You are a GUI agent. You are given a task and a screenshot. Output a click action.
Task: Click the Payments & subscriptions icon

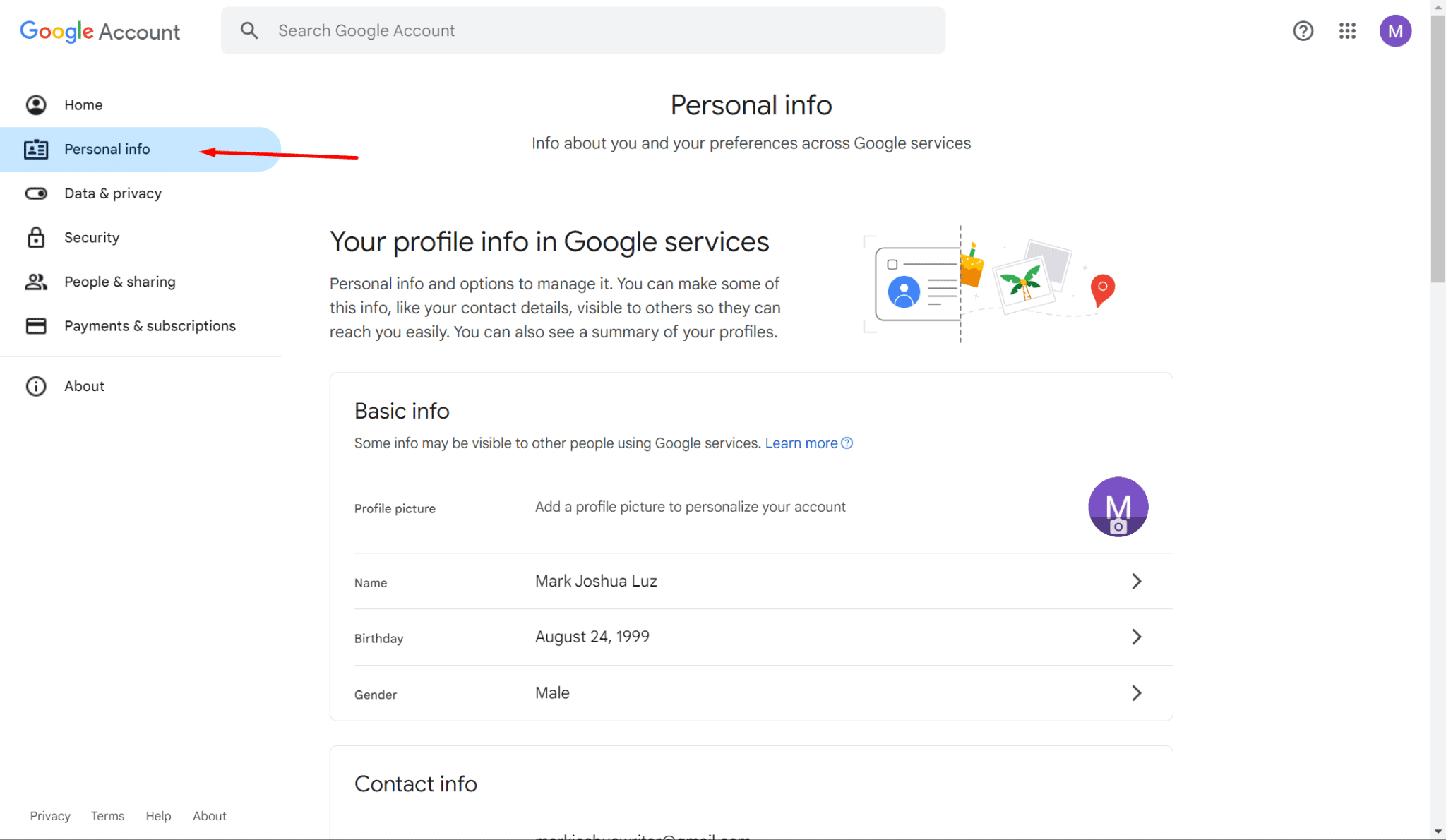coord(35,325)
